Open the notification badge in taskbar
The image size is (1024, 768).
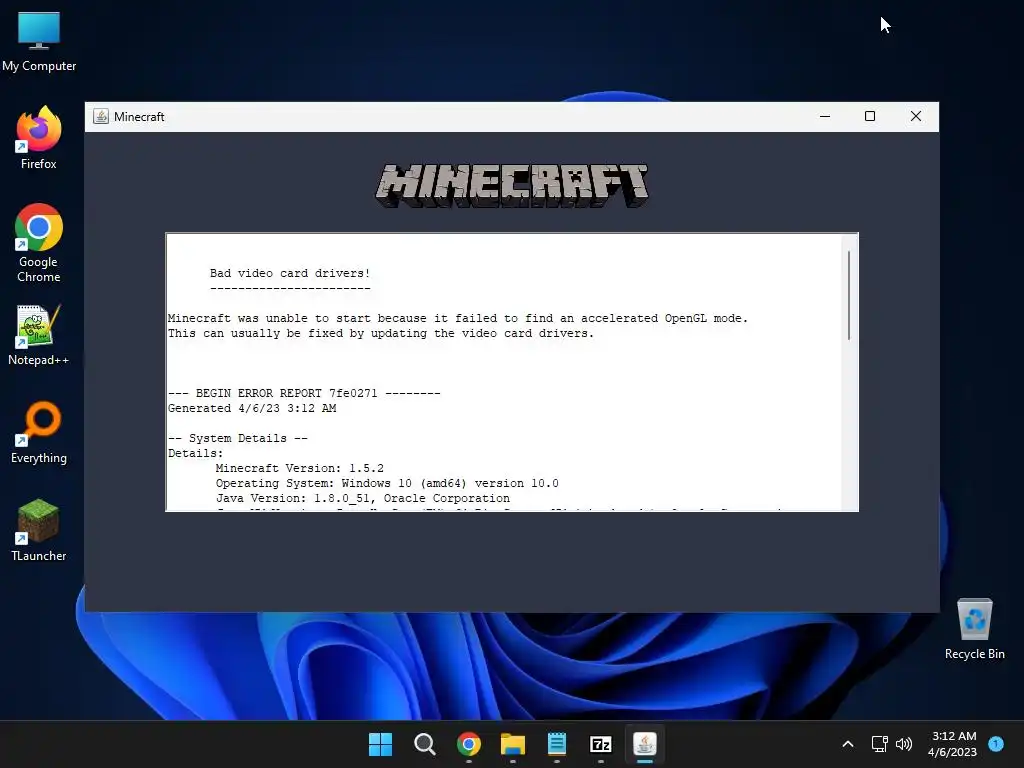tap(996, 743)
